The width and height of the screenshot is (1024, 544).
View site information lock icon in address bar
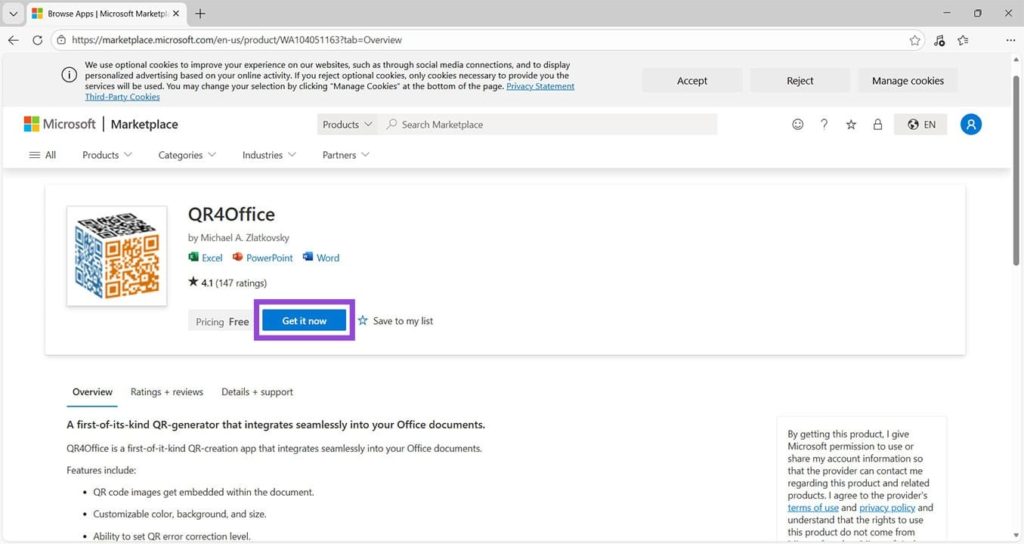(x=61, y=40)
